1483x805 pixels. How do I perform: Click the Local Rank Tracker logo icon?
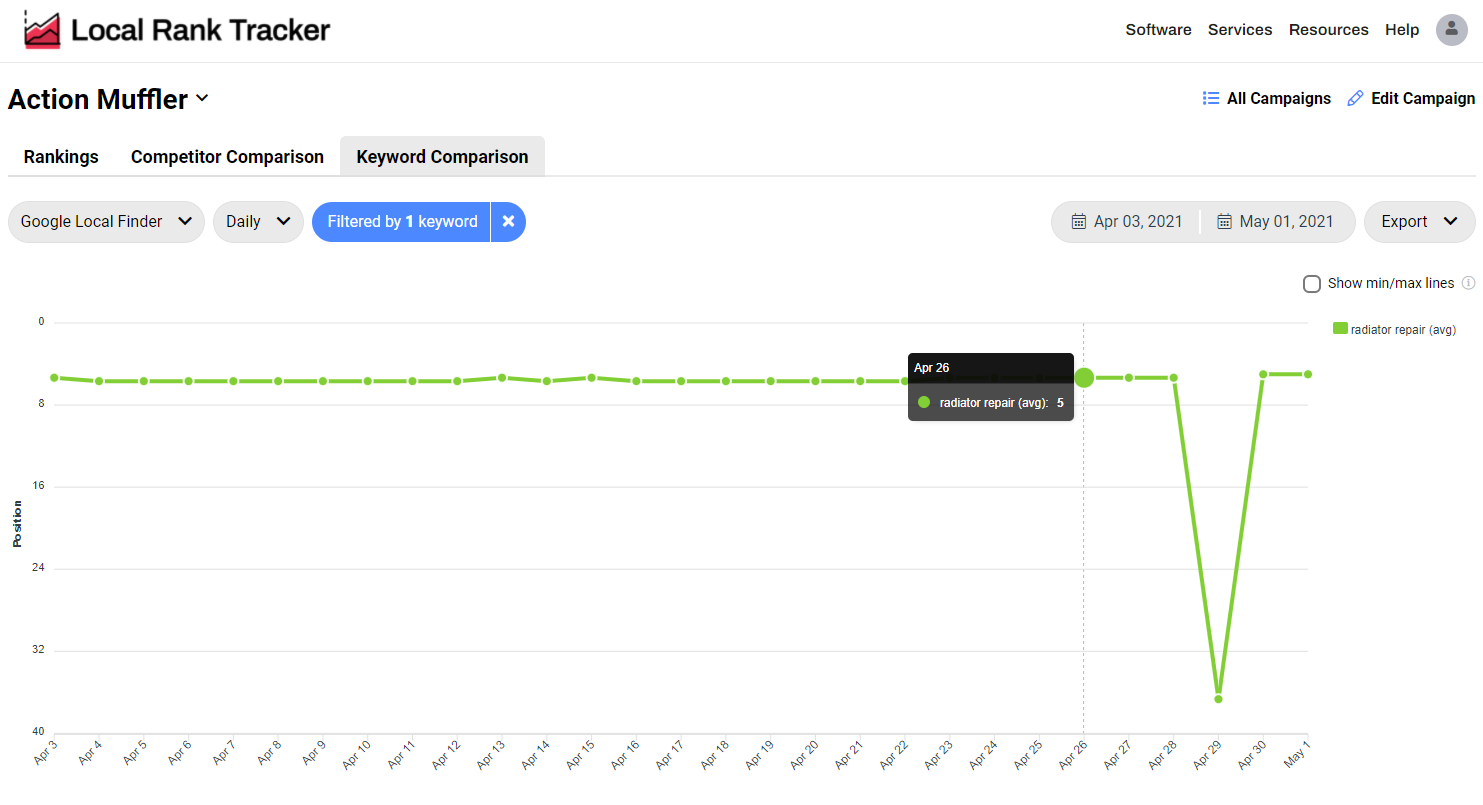click(x=42, y=30)
